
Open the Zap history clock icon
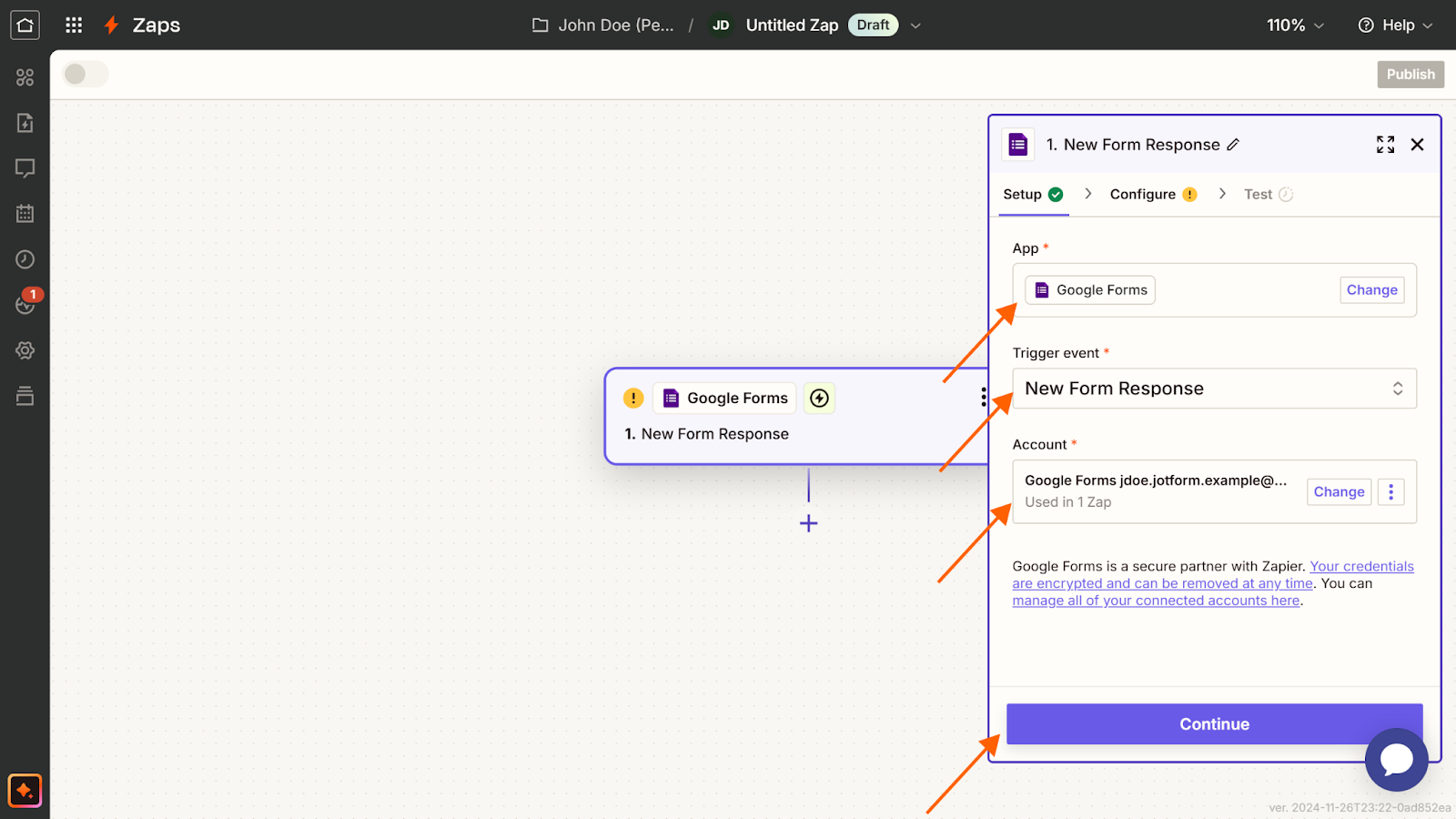pos(25,259)
